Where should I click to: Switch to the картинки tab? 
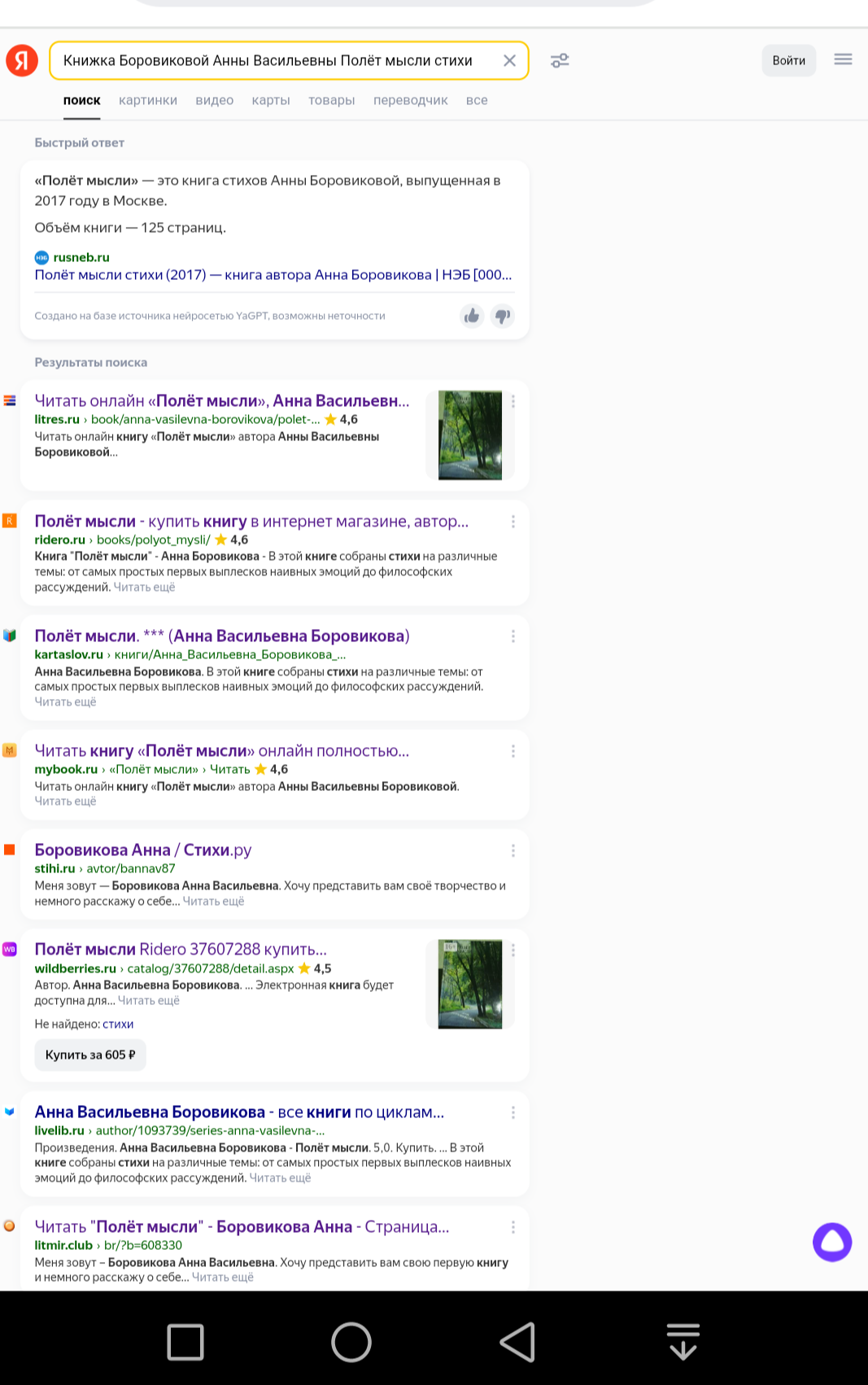click(148, 100)
